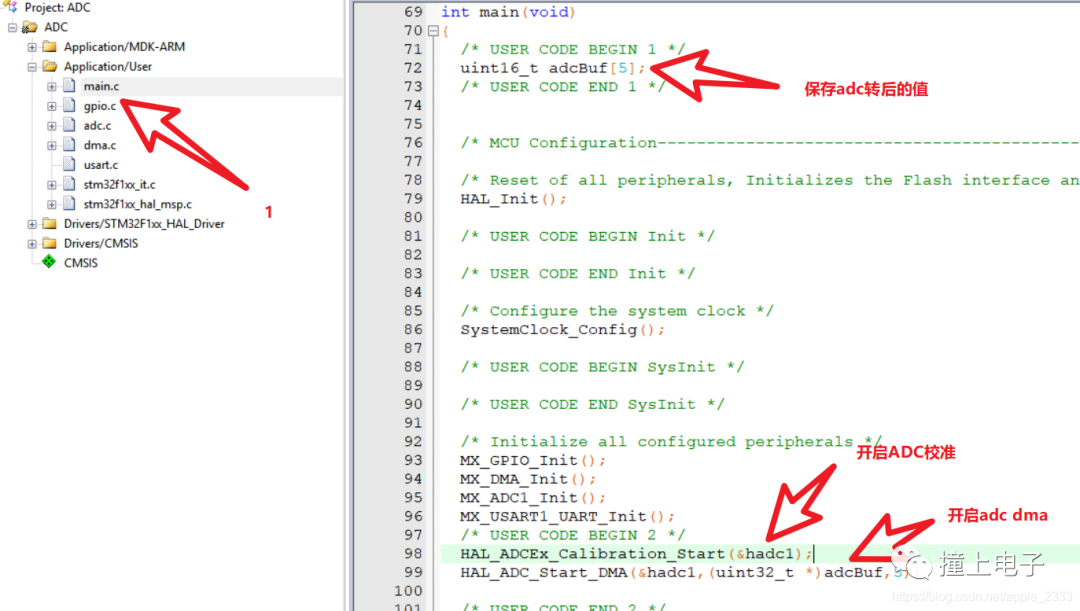Select the dma.c file in project tree
Viewport: 1080px width, 611px height.
click(x=69, y=145)
